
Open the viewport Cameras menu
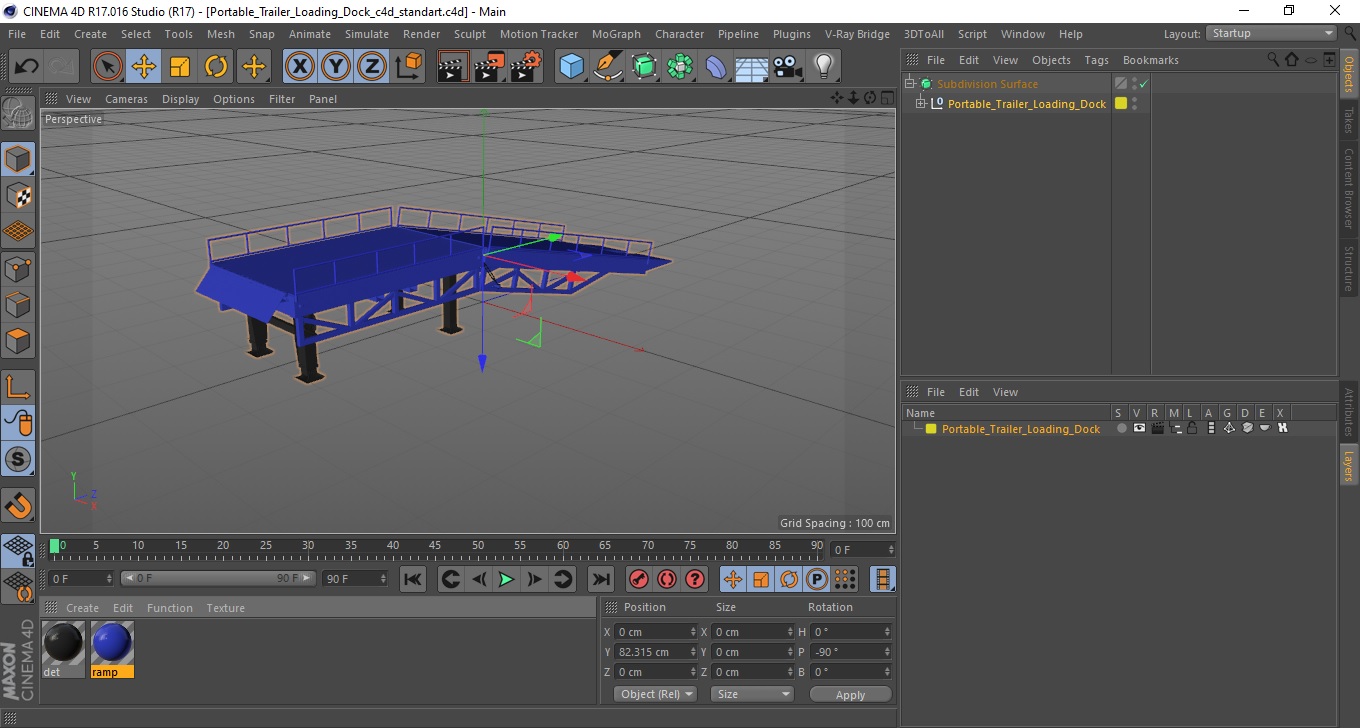tap(126, 99)
